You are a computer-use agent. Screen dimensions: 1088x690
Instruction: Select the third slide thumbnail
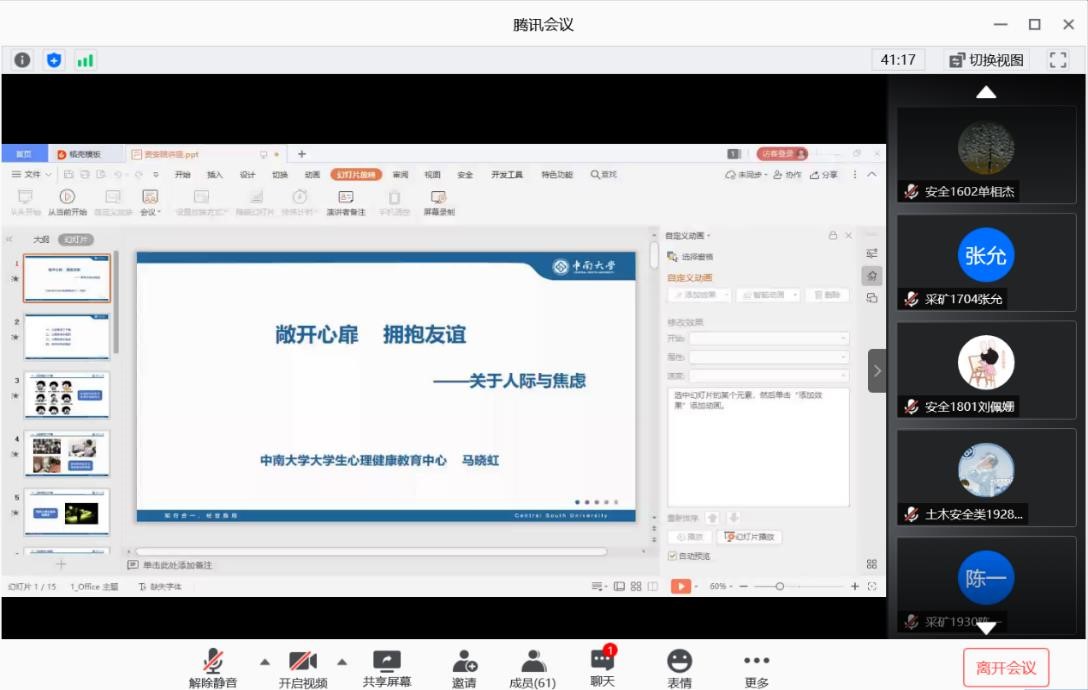pyautogui.click(x=66, y=394)
